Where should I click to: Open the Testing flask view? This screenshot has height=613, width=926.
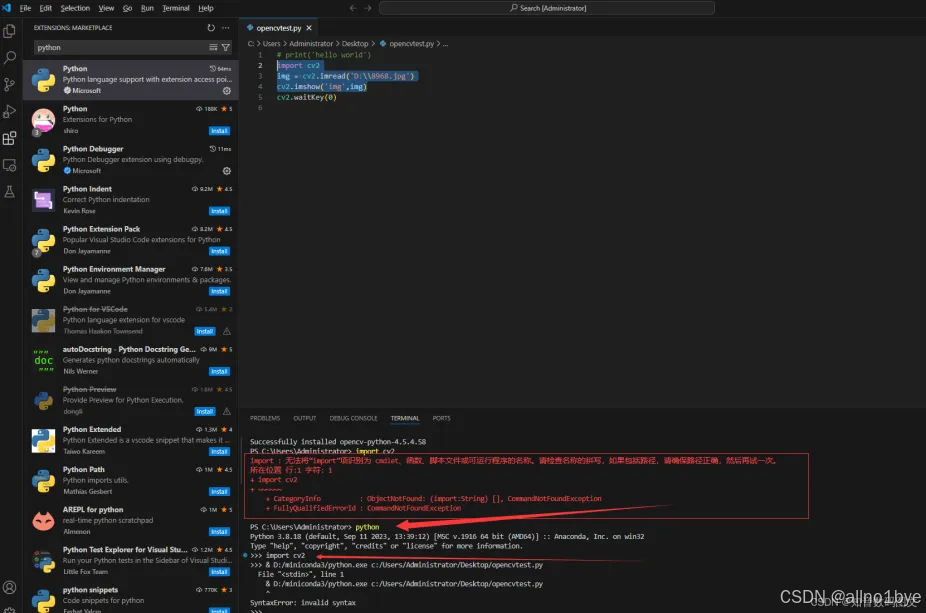[9, 192]
